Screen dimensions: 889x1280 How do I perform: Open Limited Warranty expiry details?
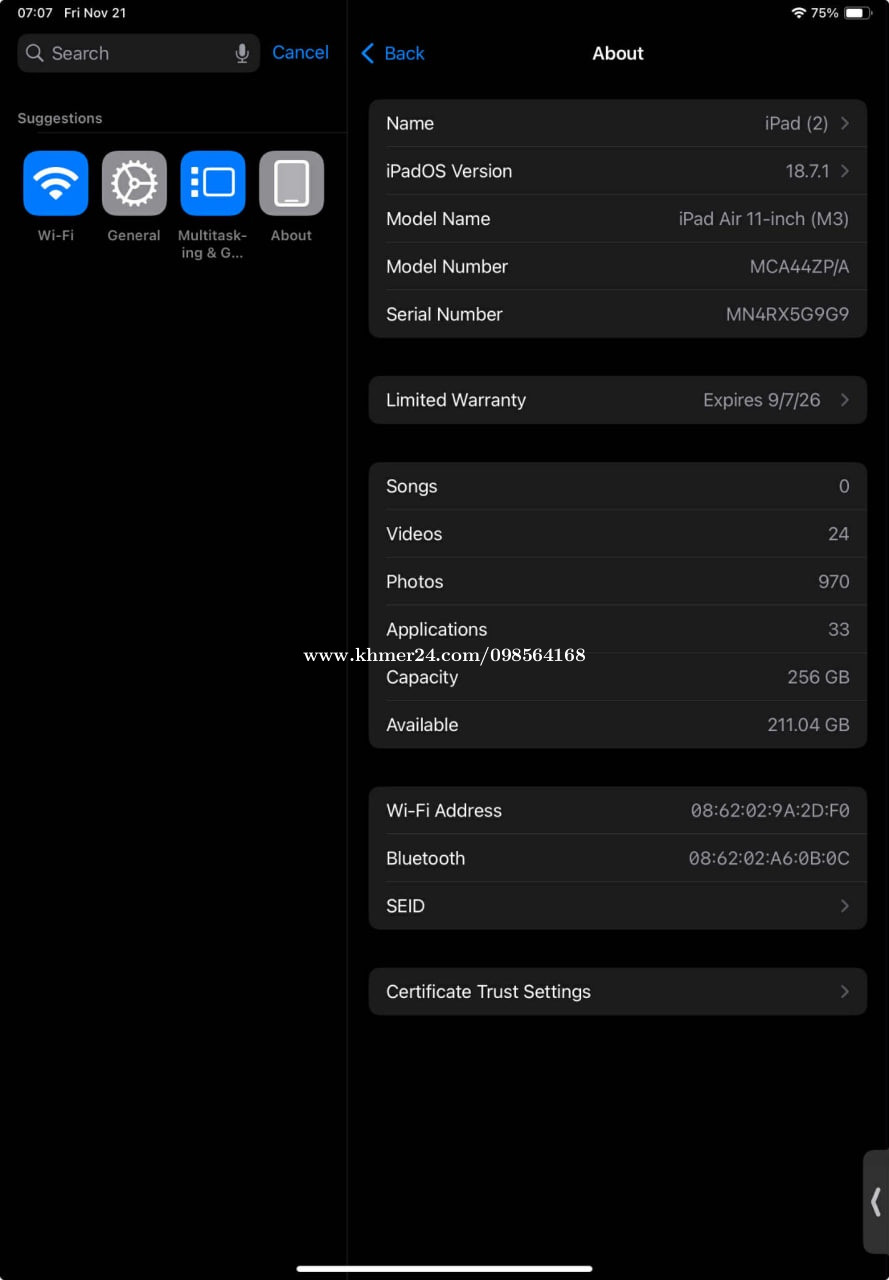click(x=617, y=400)
